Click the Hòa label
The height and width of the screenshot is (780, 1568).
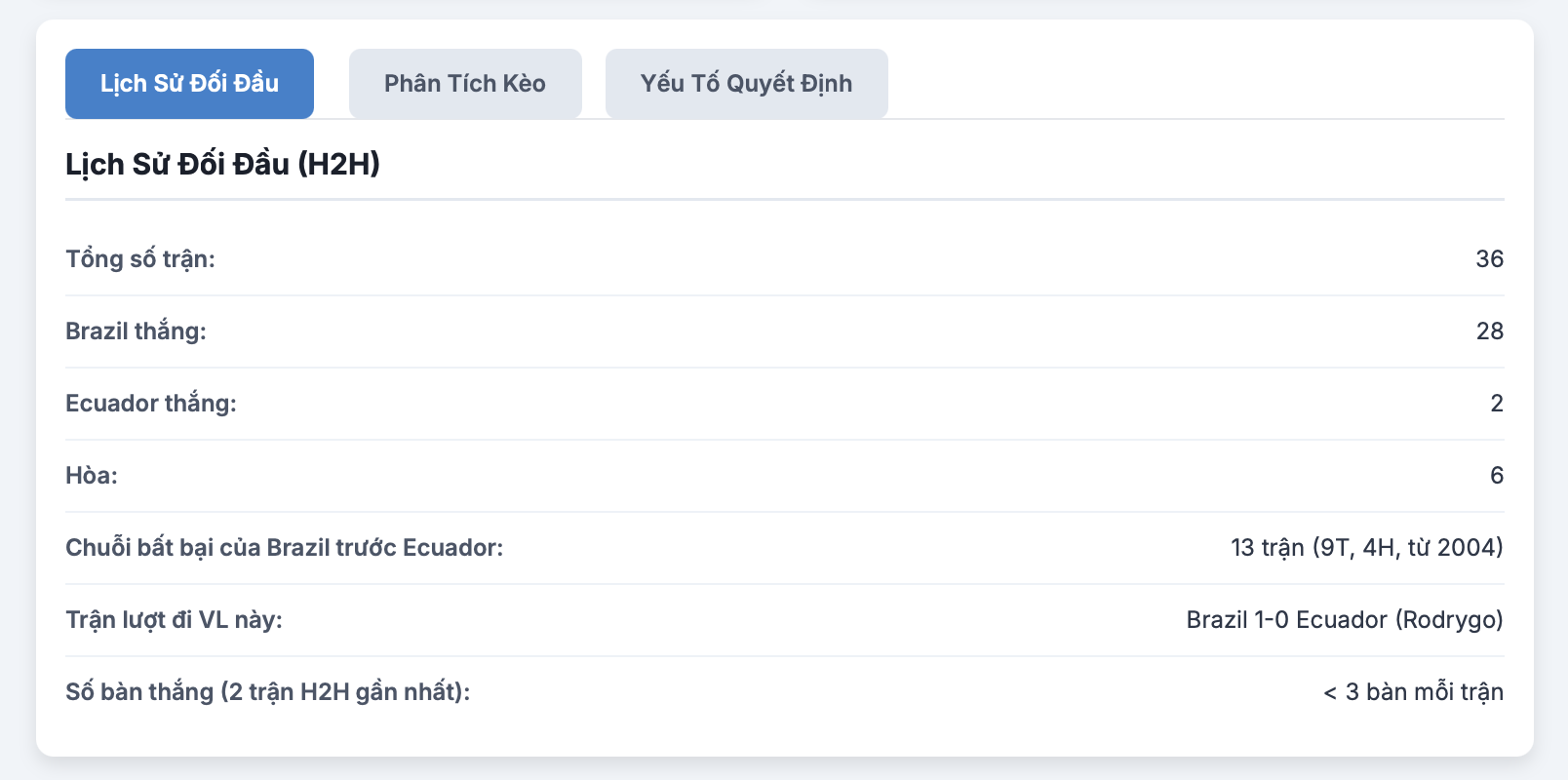(x=92, y=476)
